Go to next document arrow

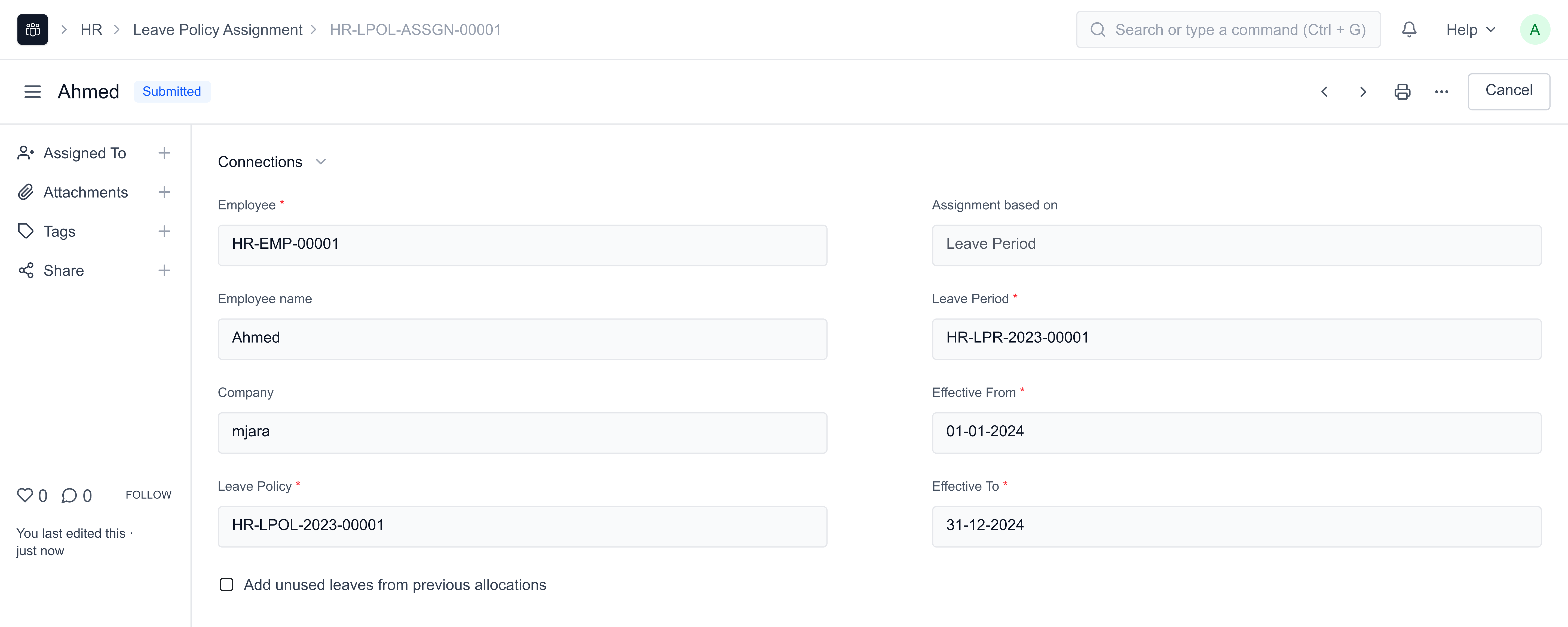pos(1364,92)
